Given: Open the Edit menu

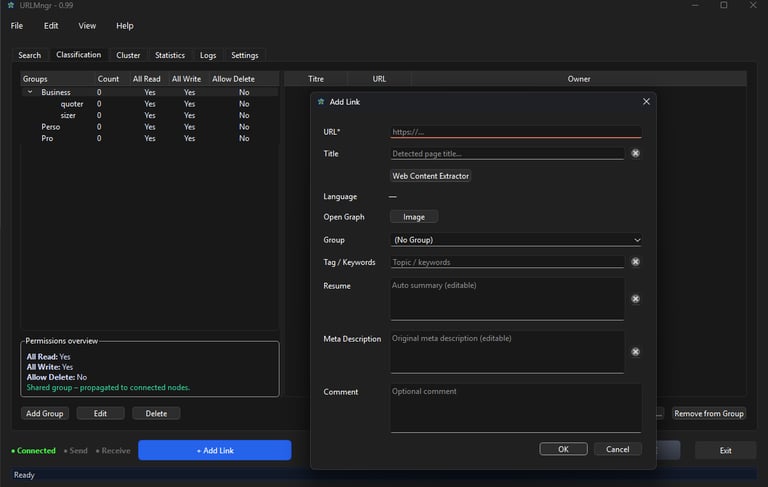Looking at the screenshot, I should tap(51, 26).
